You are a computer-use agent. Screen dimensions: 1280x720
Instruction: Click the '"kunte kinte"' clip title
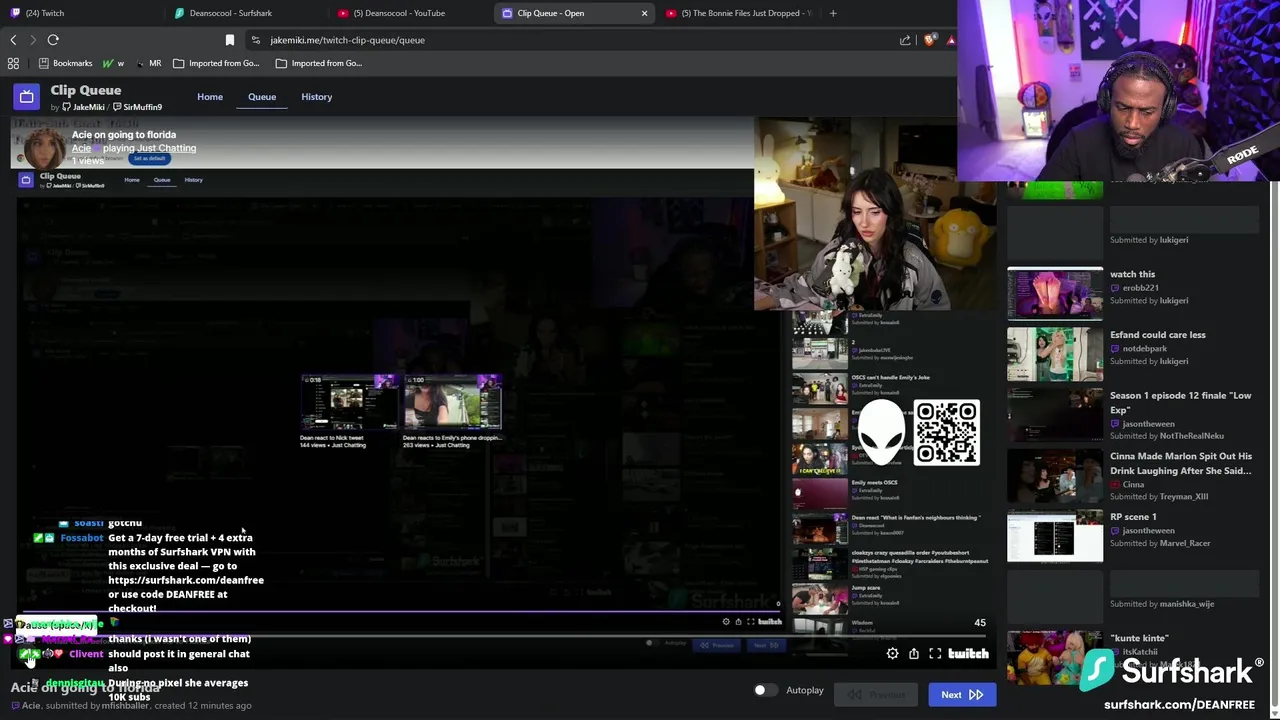[x=1139, y=638]
